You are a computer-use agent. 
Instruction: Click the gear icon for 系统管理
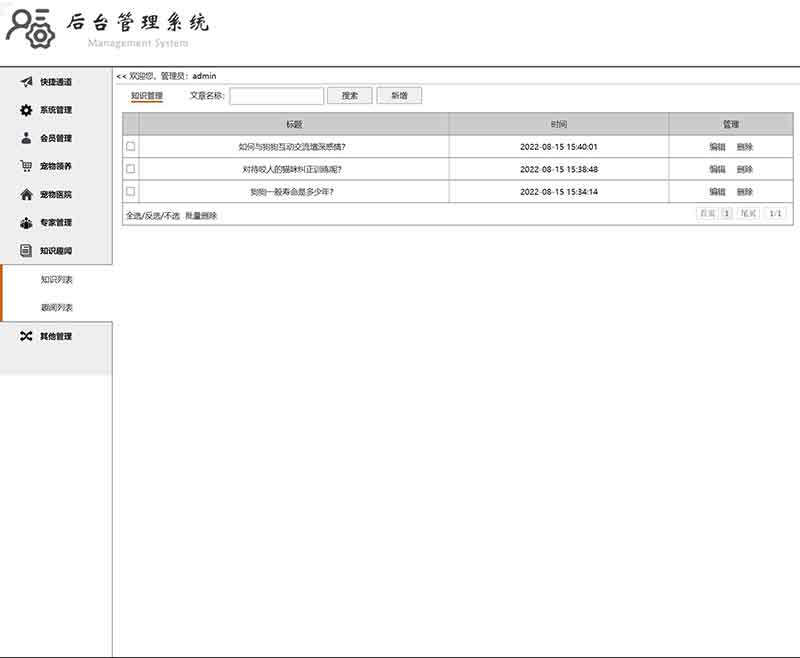click(x=27, y=110)
